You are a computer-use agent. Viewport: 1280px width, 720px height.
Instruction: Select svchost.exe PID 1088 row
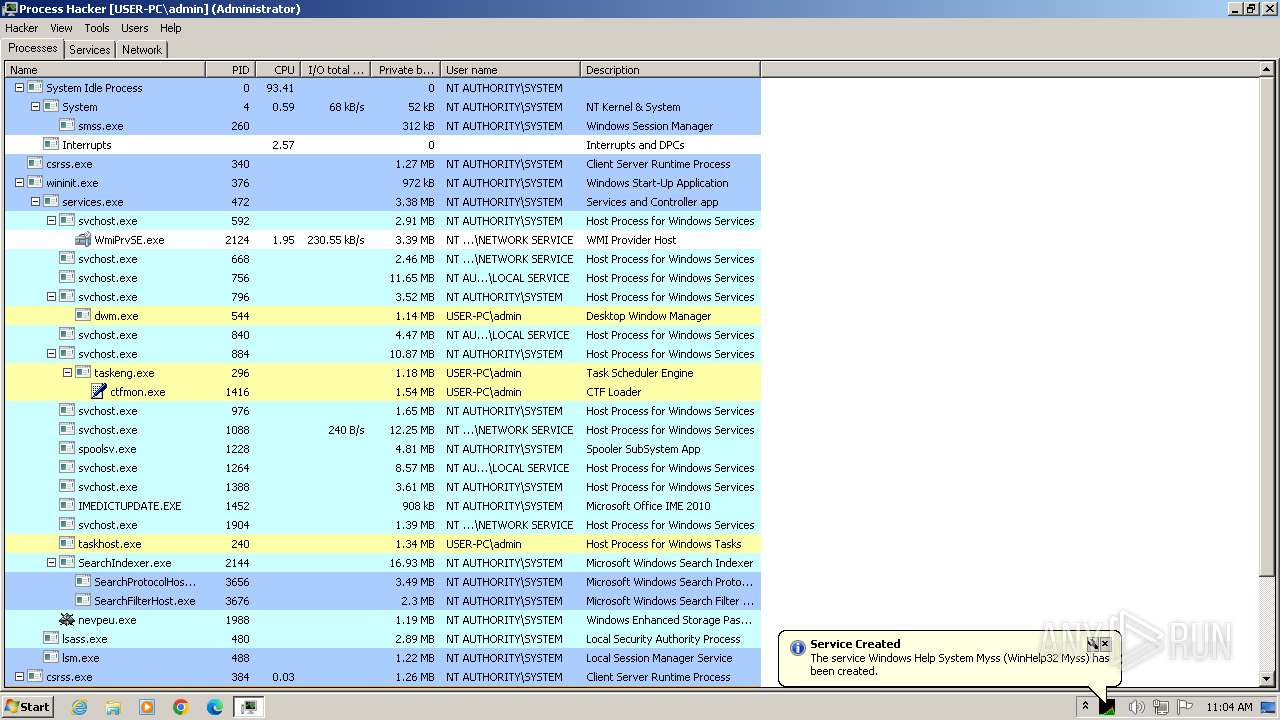pyautogui.click(x=383, y=430)
